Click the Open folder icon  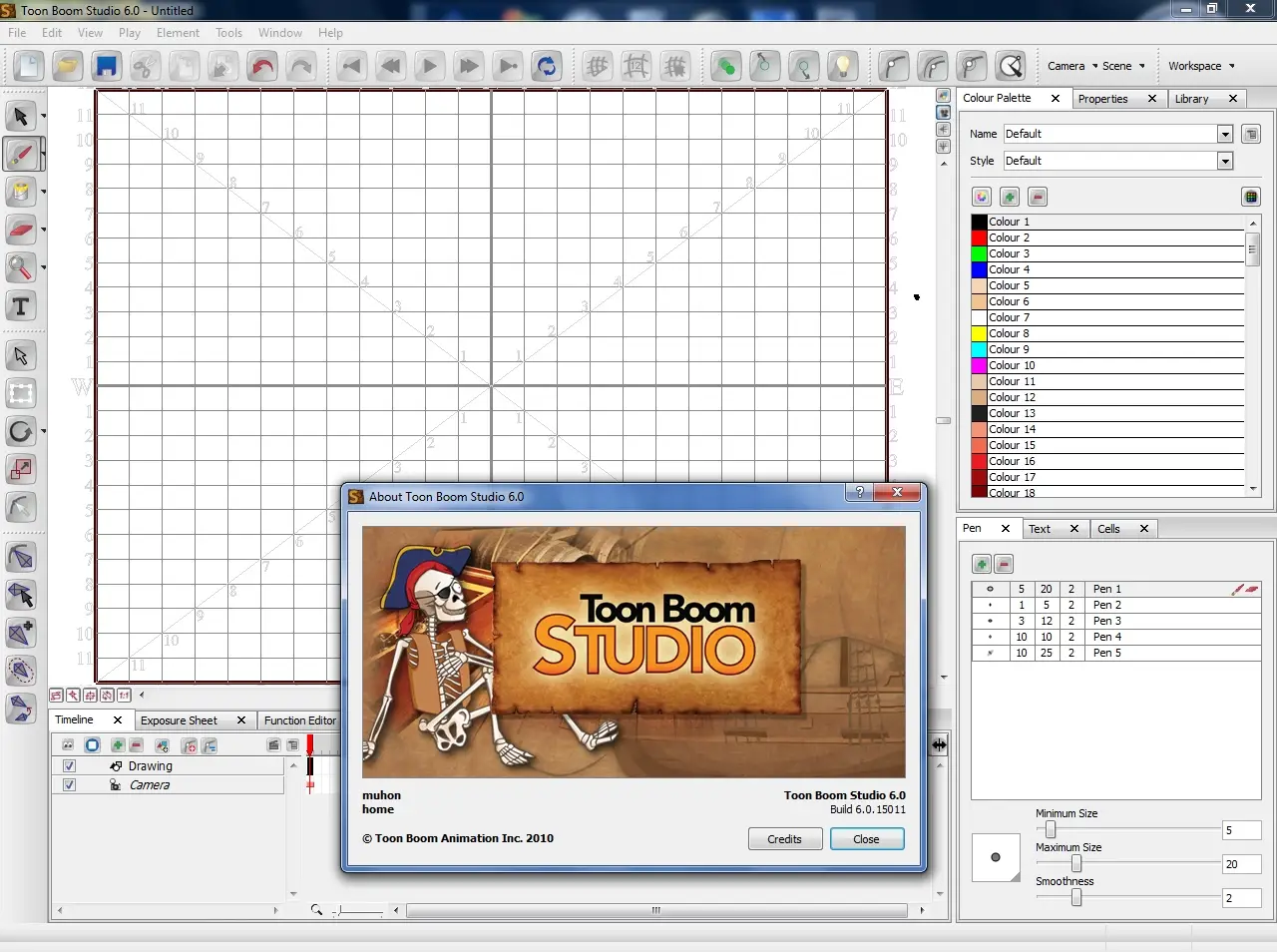tap(67, 67)
